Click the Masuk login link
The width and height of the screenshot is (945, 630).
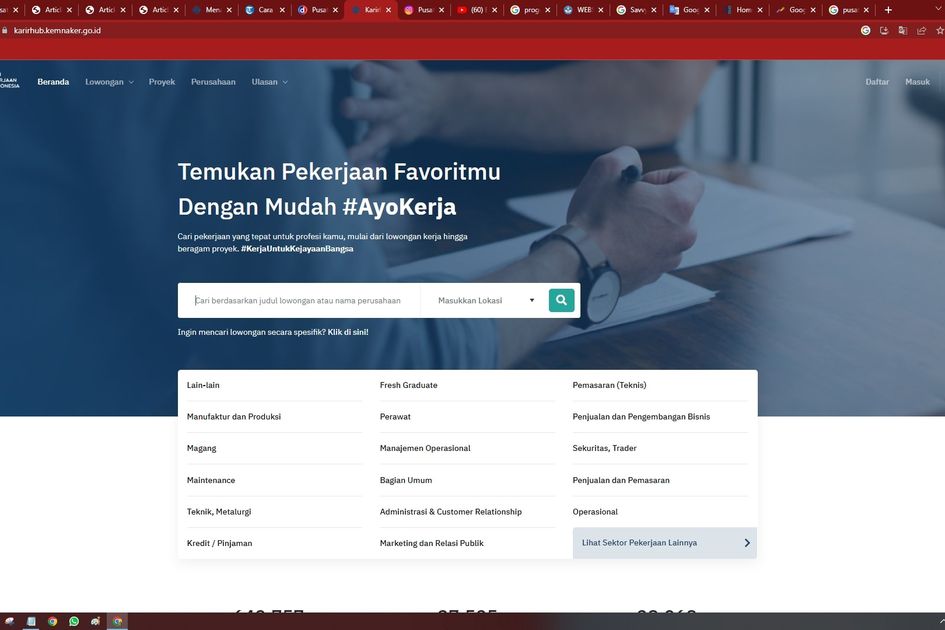917,82
